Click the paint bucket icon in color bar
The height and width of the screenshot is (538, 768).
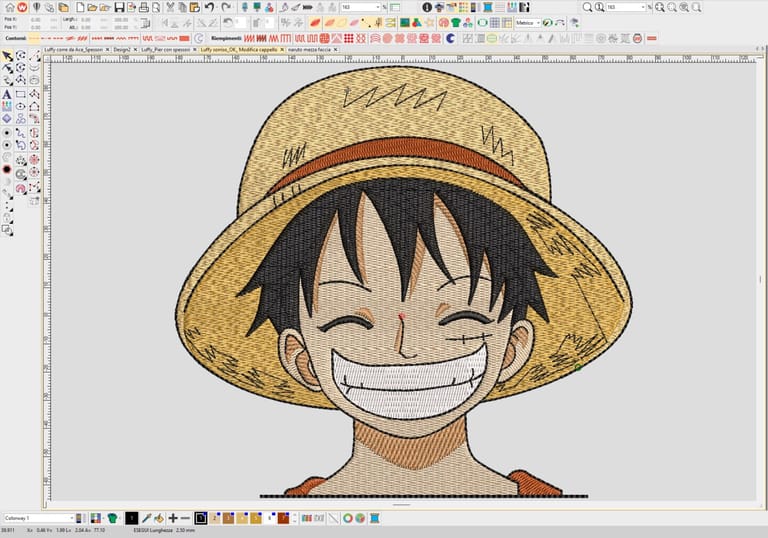pyautogui.click(x=159, y=518)
